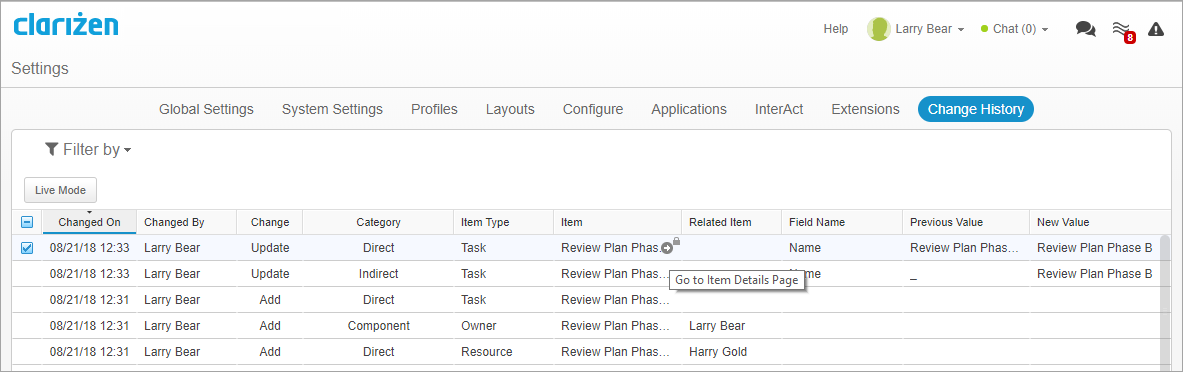Click the Help link
1183x372 pixels.
click(836, 29)
